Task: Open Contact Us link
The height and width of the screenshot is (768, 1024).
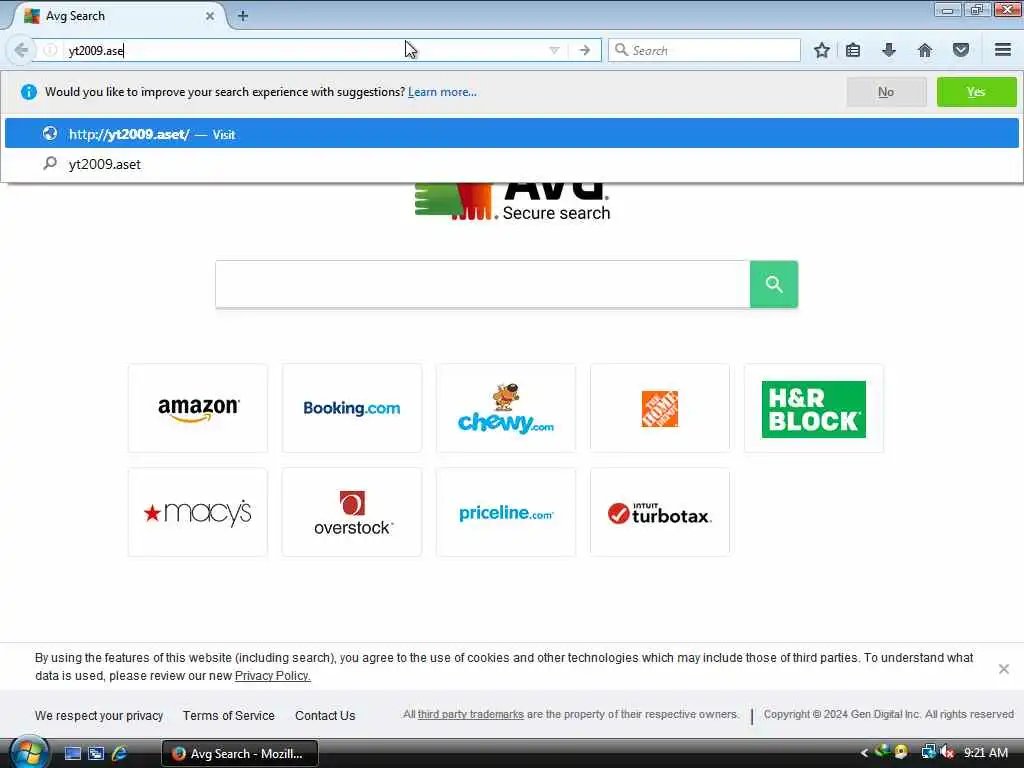Action: point(325,716)
